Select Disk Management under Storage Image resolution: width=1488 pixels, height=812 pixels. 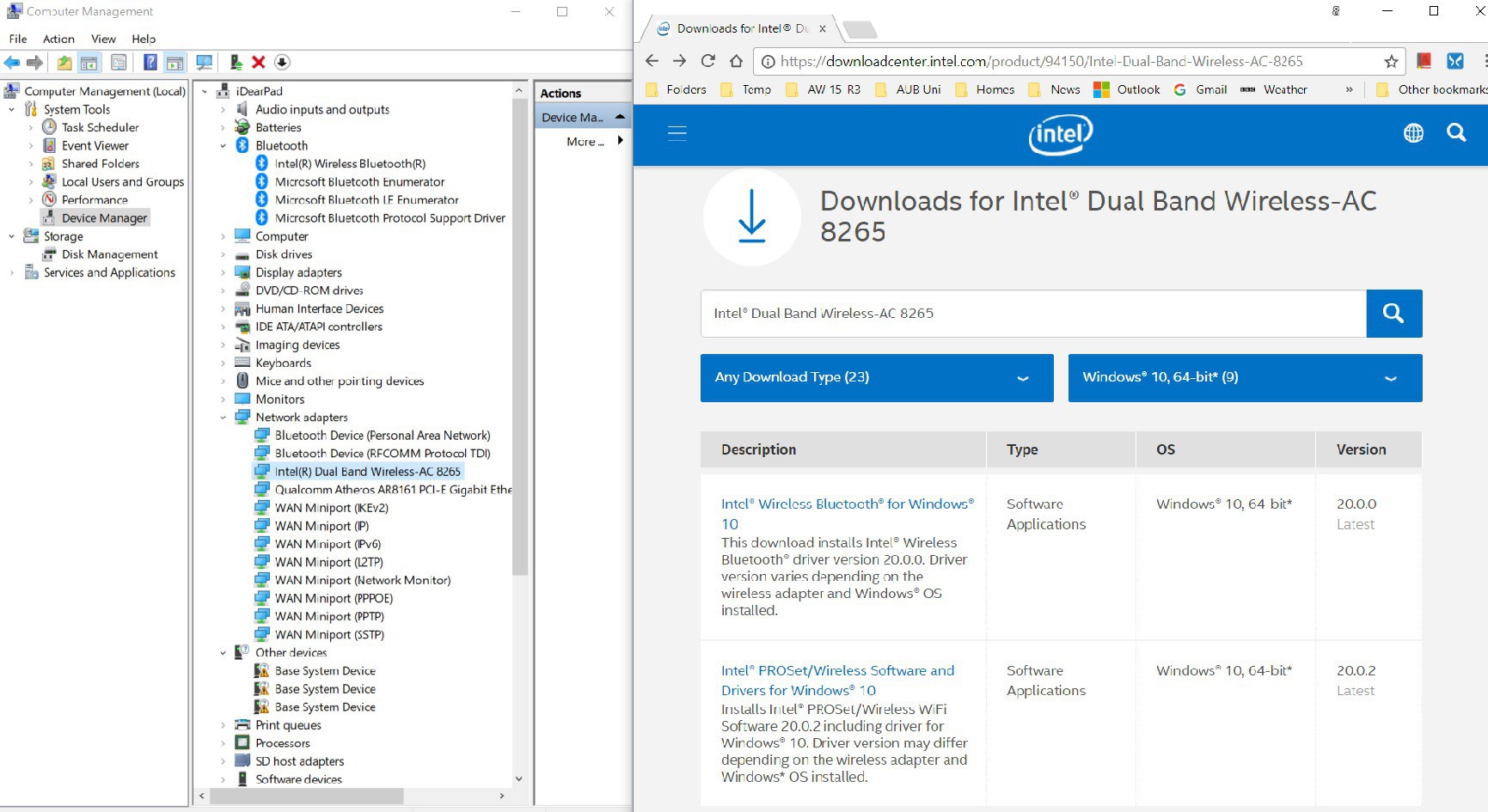(x=109, y=254)
